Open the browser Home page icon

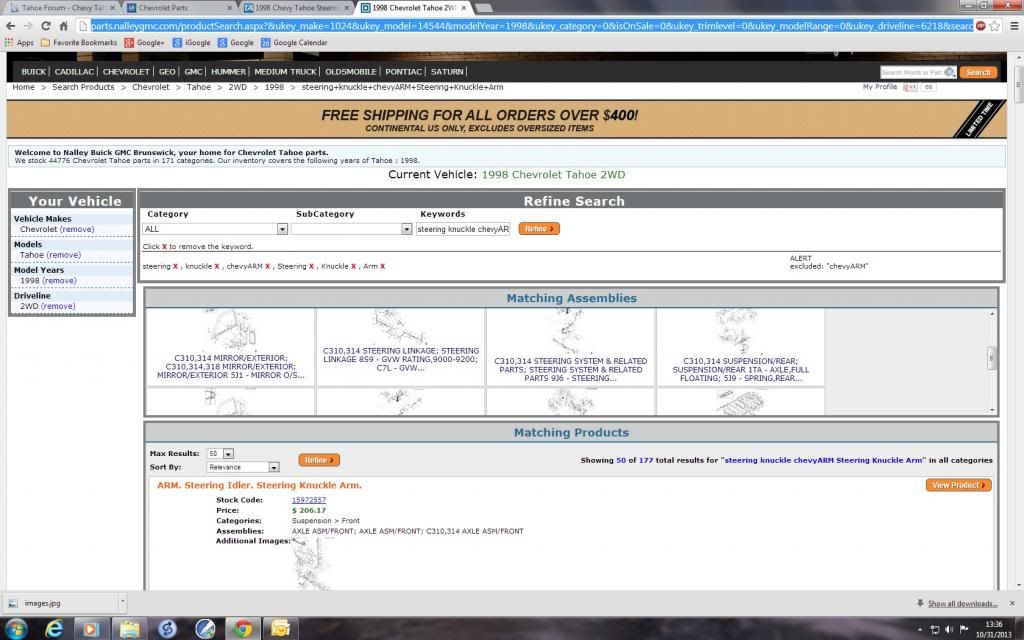pos(63,26)
